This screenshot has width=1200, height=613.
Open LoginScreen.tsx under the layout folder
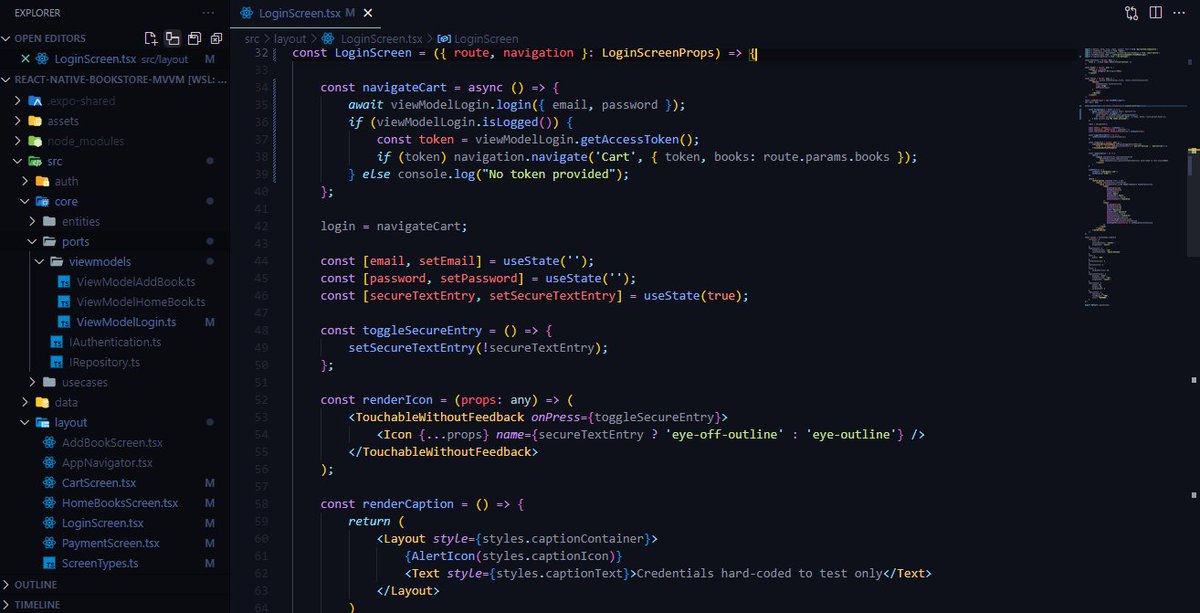[102, 523]
